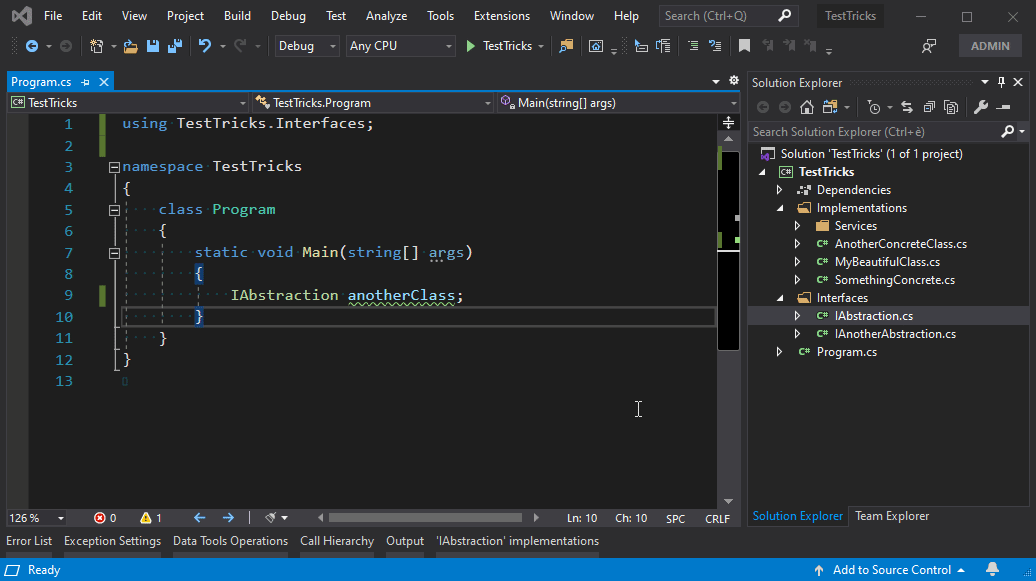This screenshot has width=1036, height=581.
Task: Toggle Preview Selected Items icon
Action: tap(1004, 107)
